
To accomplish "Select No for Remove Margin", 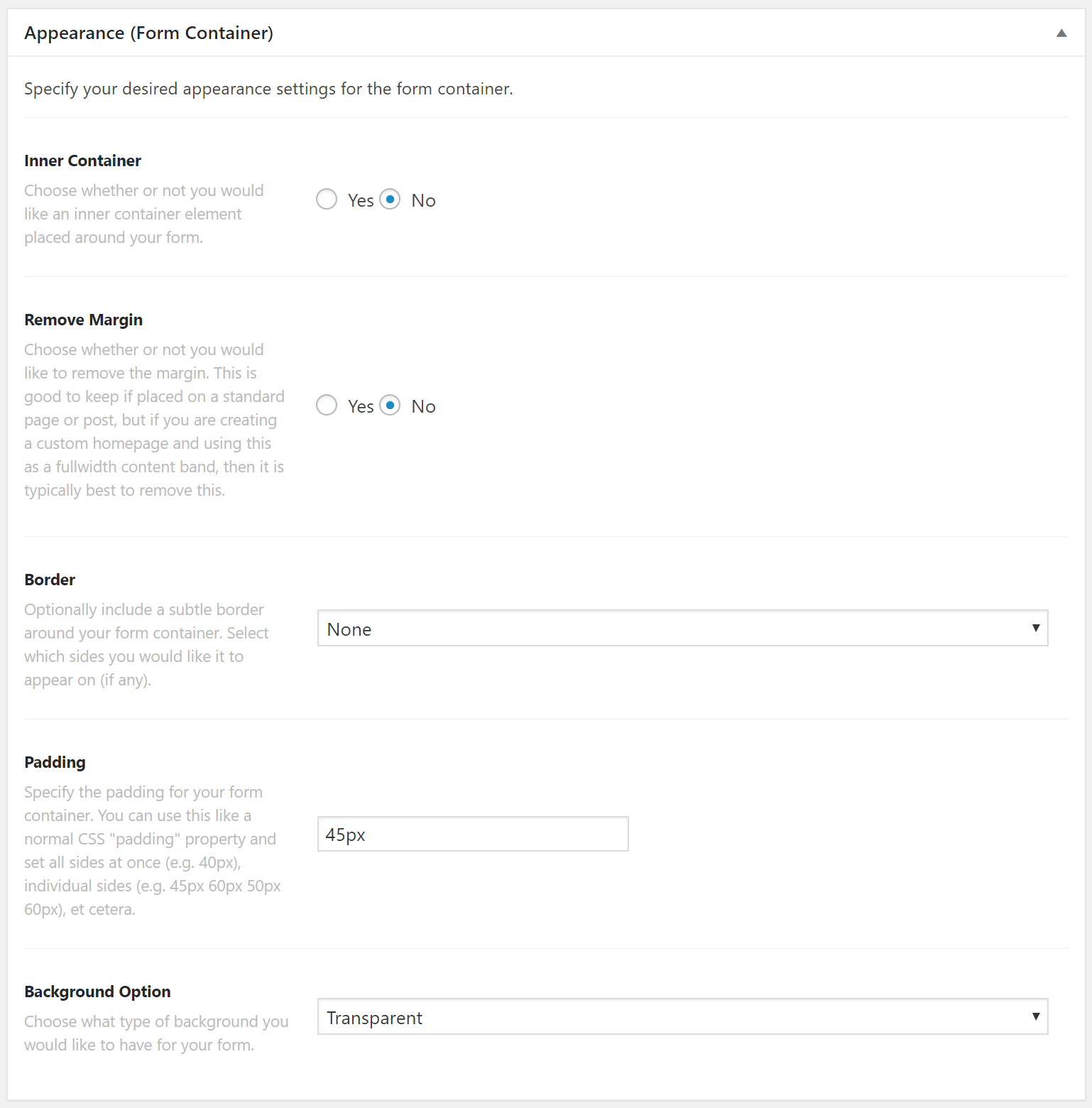I will tap(390, 405).
